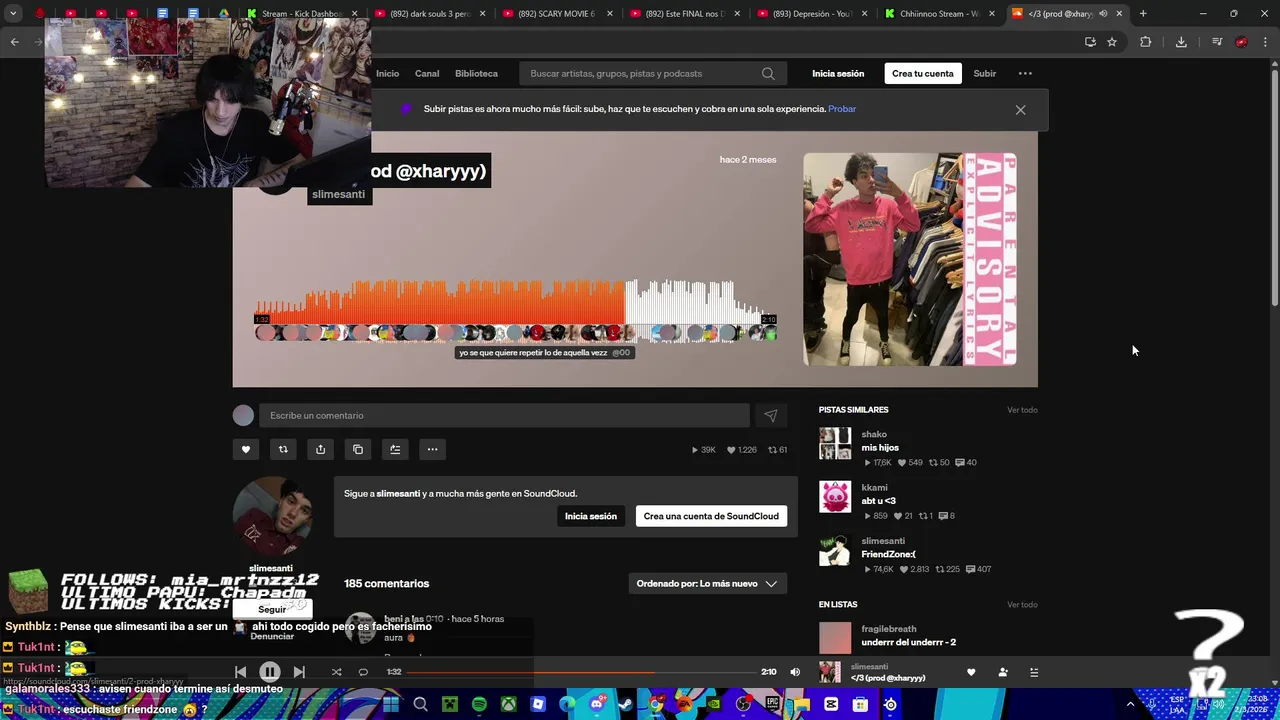
Task: Click Inicia sesión in header
Action: [x=838, y=73]
